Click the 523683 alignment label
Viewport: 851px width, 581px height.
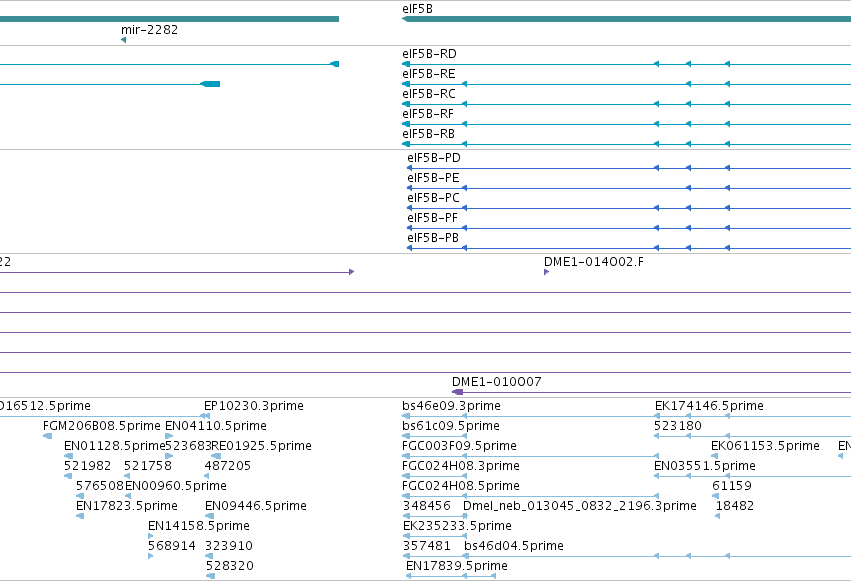pos(188,446)
